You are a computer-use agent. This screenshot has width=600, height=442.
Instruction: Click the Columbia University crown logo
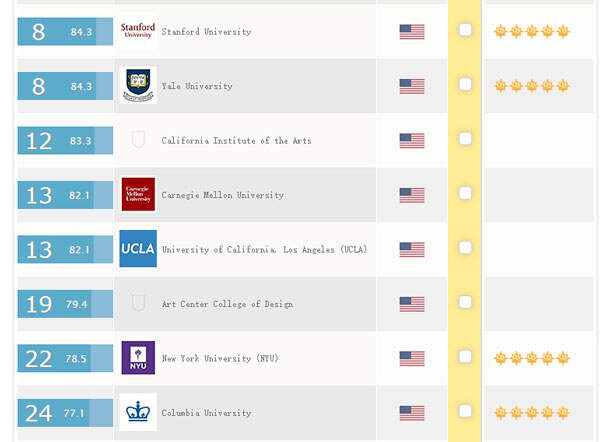click(x=138, y=412)
